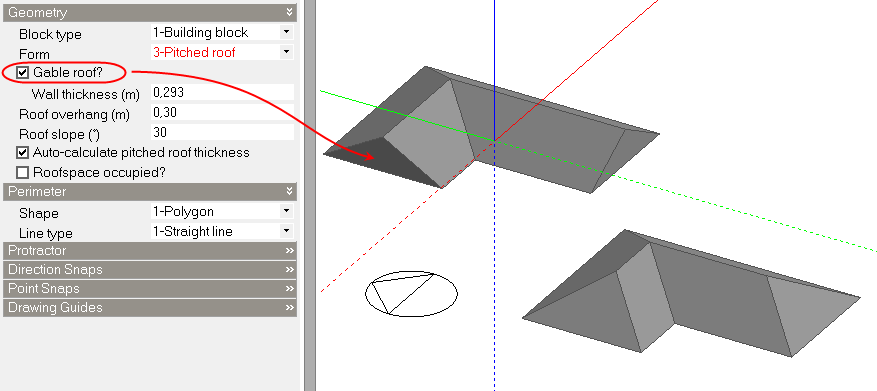Screen dimensions: 877x391
Task: Open the Form dropdown showing Pitched roof
Action: click(286, 52)
